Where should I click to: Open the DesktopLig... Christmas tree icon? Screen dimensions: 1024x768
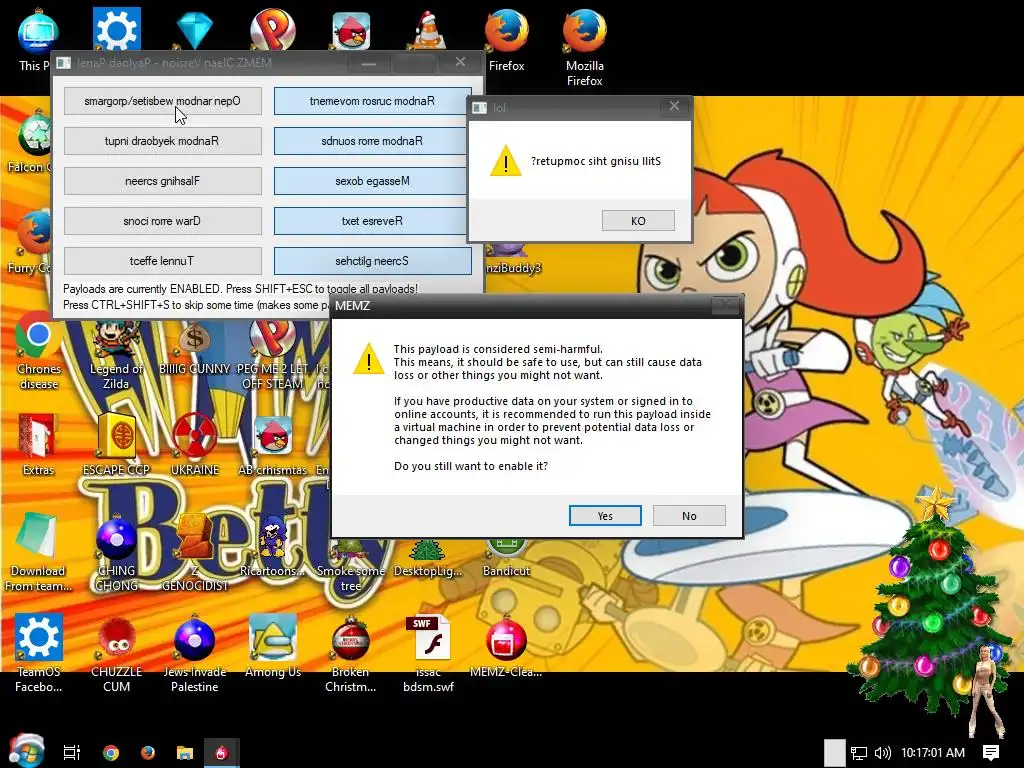pos(428,558)
